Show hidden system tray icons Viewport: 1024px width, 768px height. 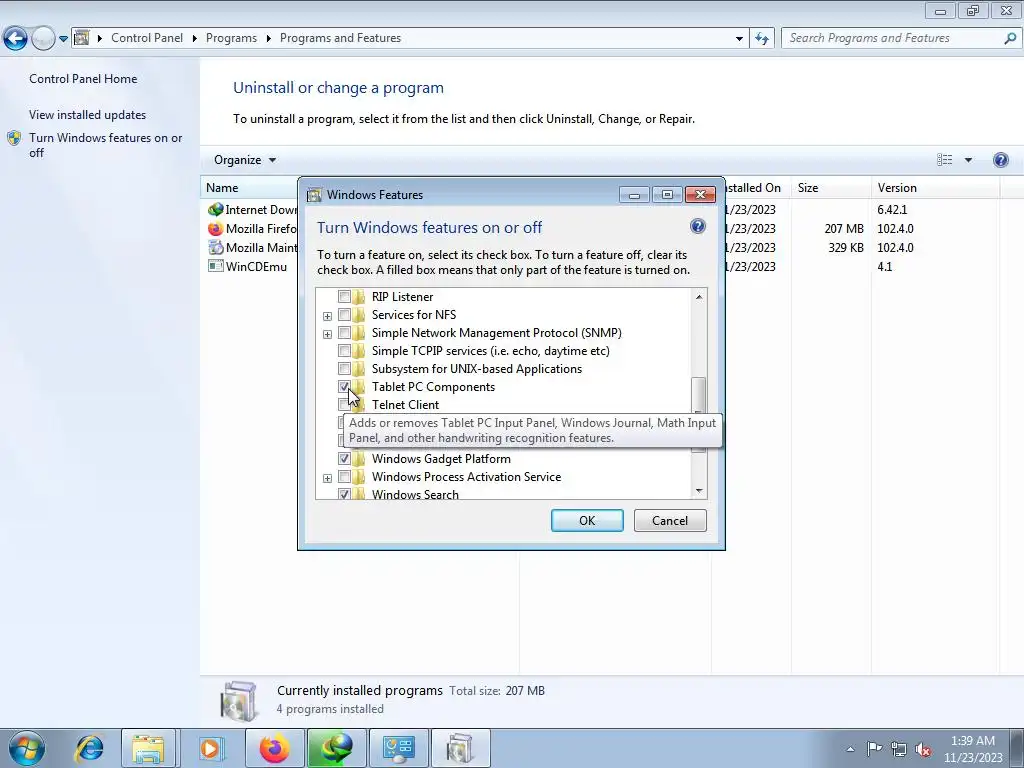850,749
